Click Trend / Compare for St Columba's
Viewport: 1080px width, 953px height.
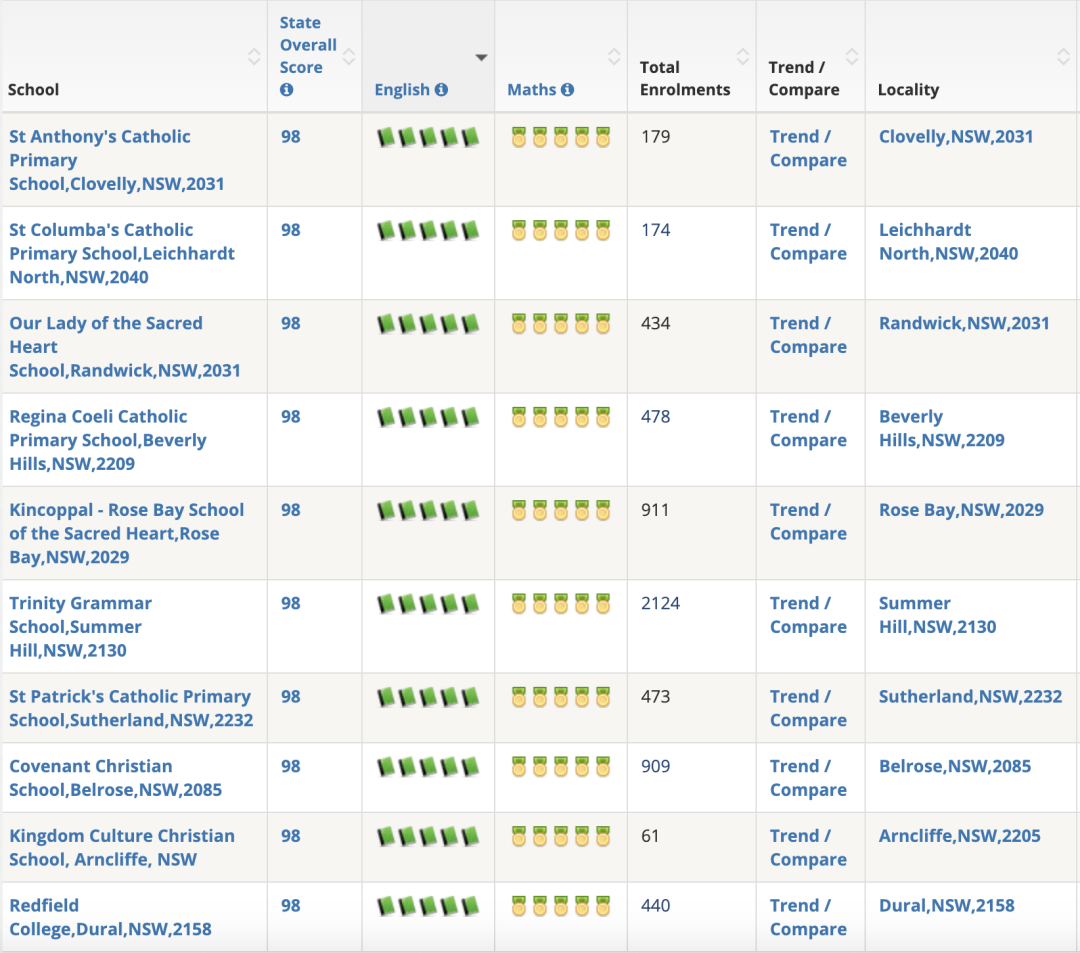(x=808, y=242)
